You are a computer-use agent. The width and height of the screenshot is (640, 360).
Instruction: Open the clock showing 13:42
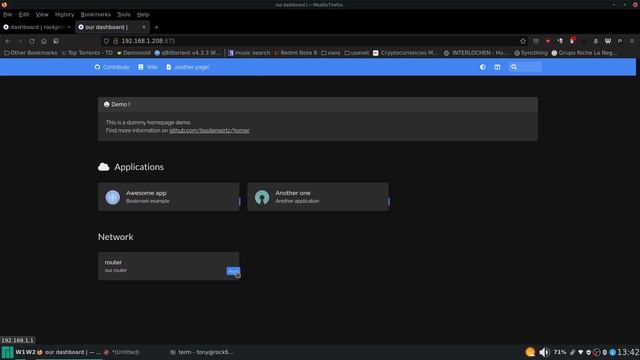point(628,352)
